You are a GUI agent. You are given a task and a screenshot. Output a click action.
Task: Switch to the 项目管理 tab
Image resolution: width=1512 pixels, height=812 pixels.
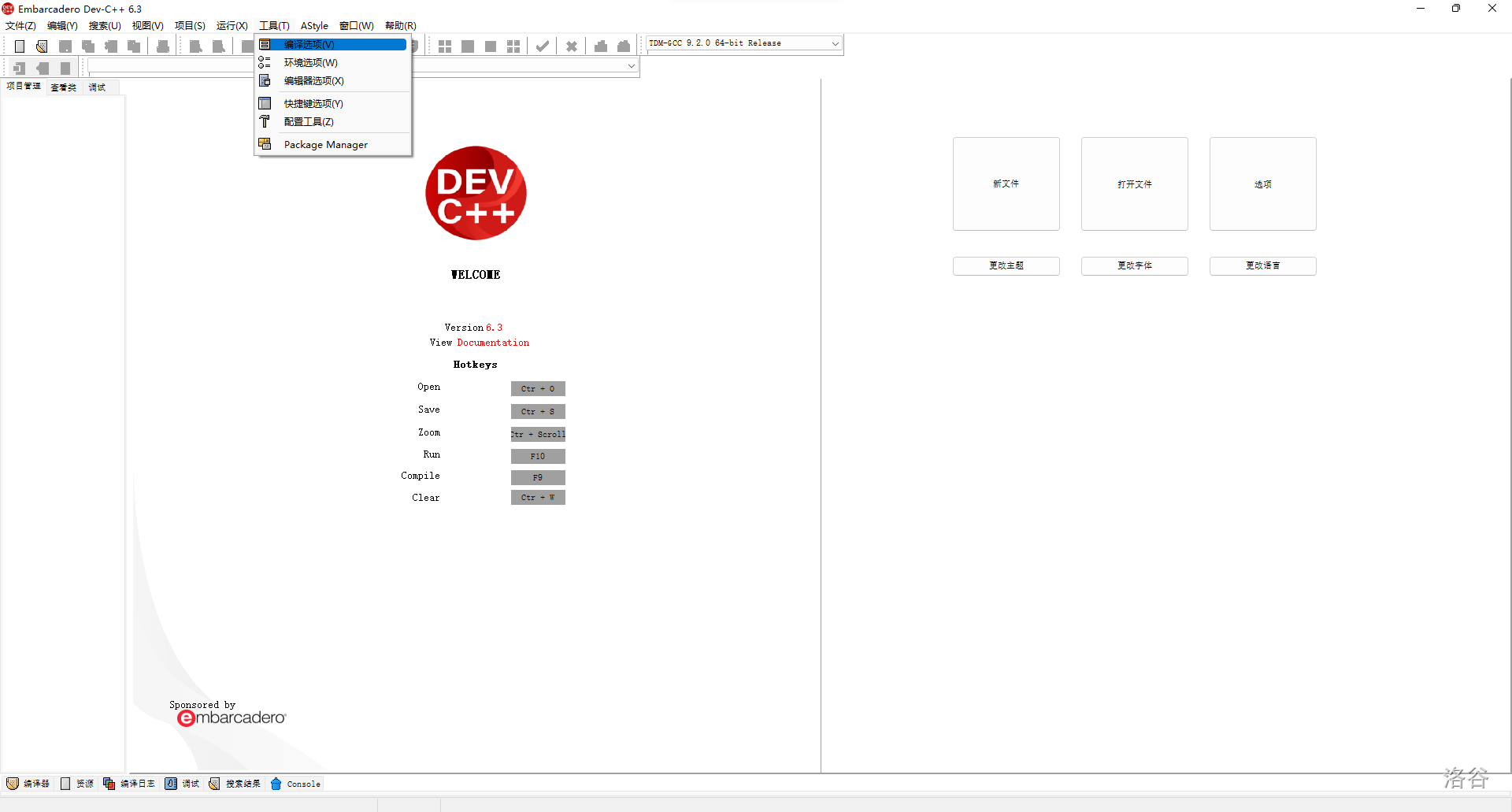24,87
